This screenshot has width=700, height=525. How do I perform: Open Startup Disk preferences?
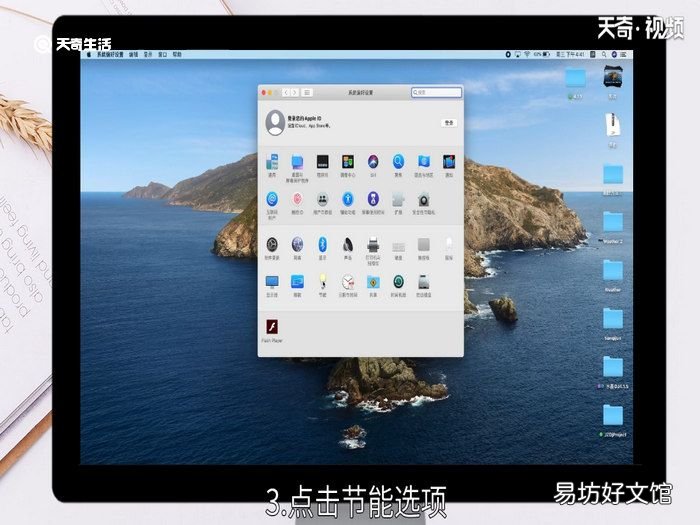coord(424,282)
